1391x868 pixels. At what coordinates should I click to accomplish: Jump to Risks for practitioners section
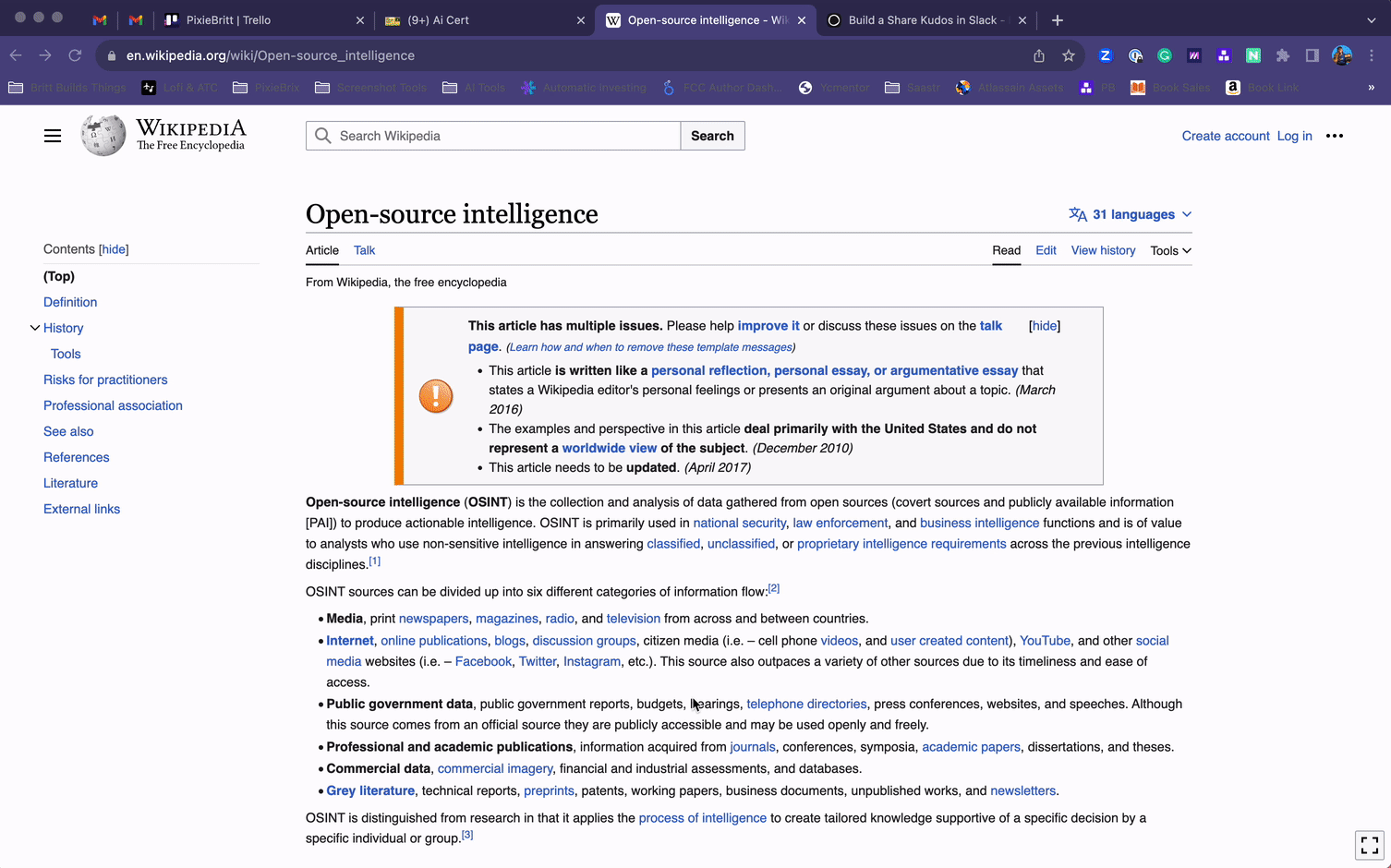(105, 380)
